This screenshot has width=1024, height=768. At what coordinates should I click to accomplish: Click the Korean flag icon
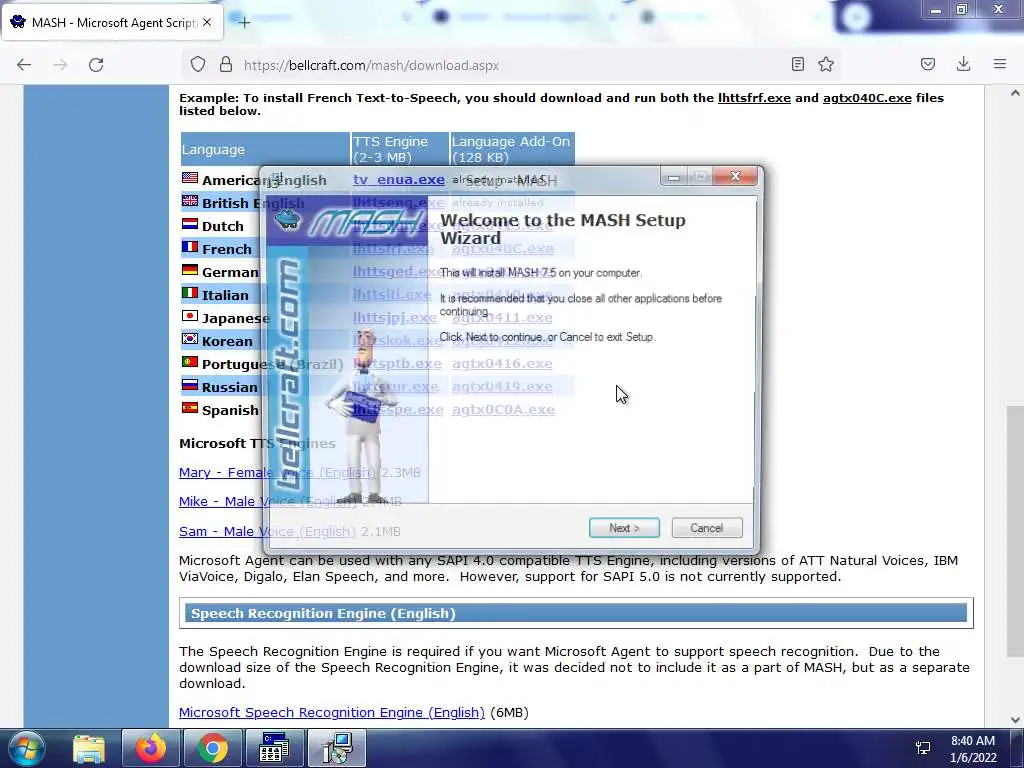tap(190, 339)
